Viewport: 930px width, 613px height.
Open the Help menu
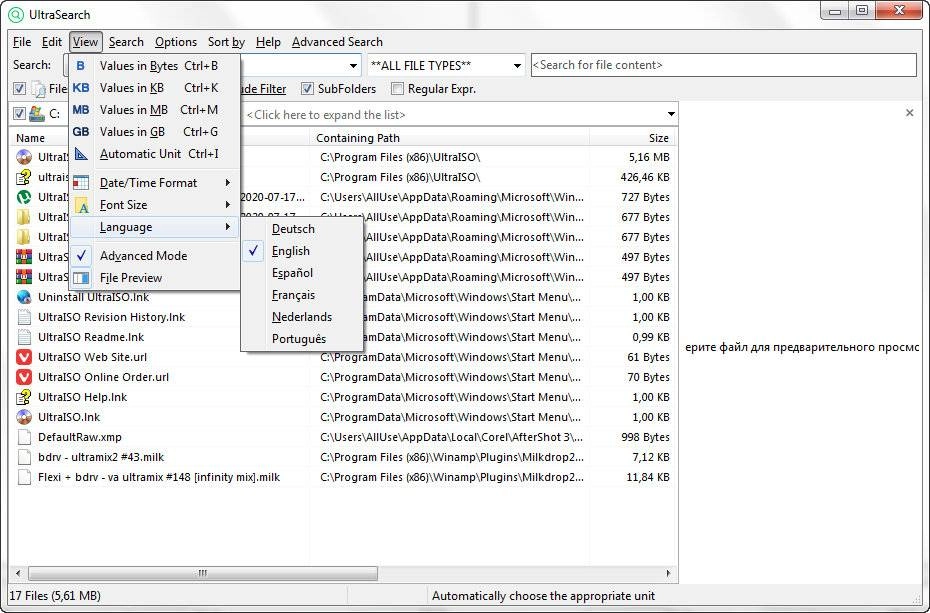[268, 42]
